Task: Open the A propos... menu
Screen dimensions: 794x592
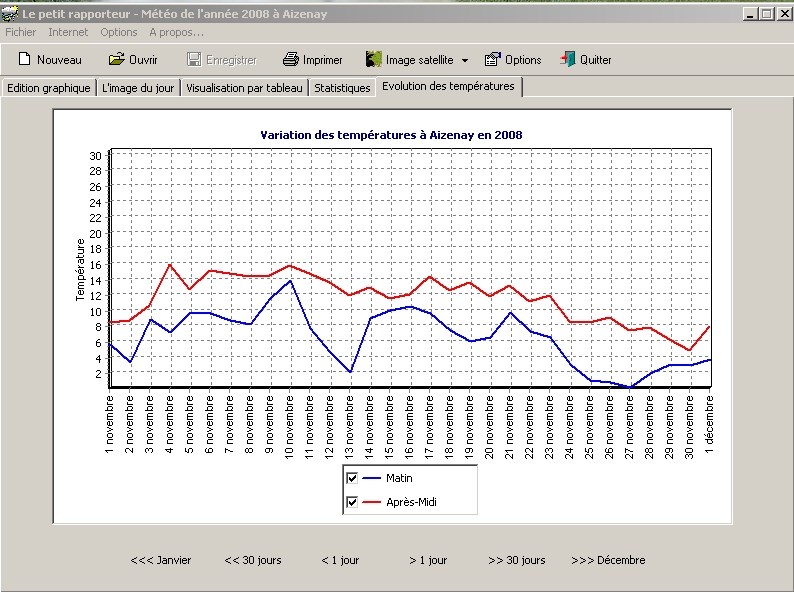Action: [x=176, y=32]
